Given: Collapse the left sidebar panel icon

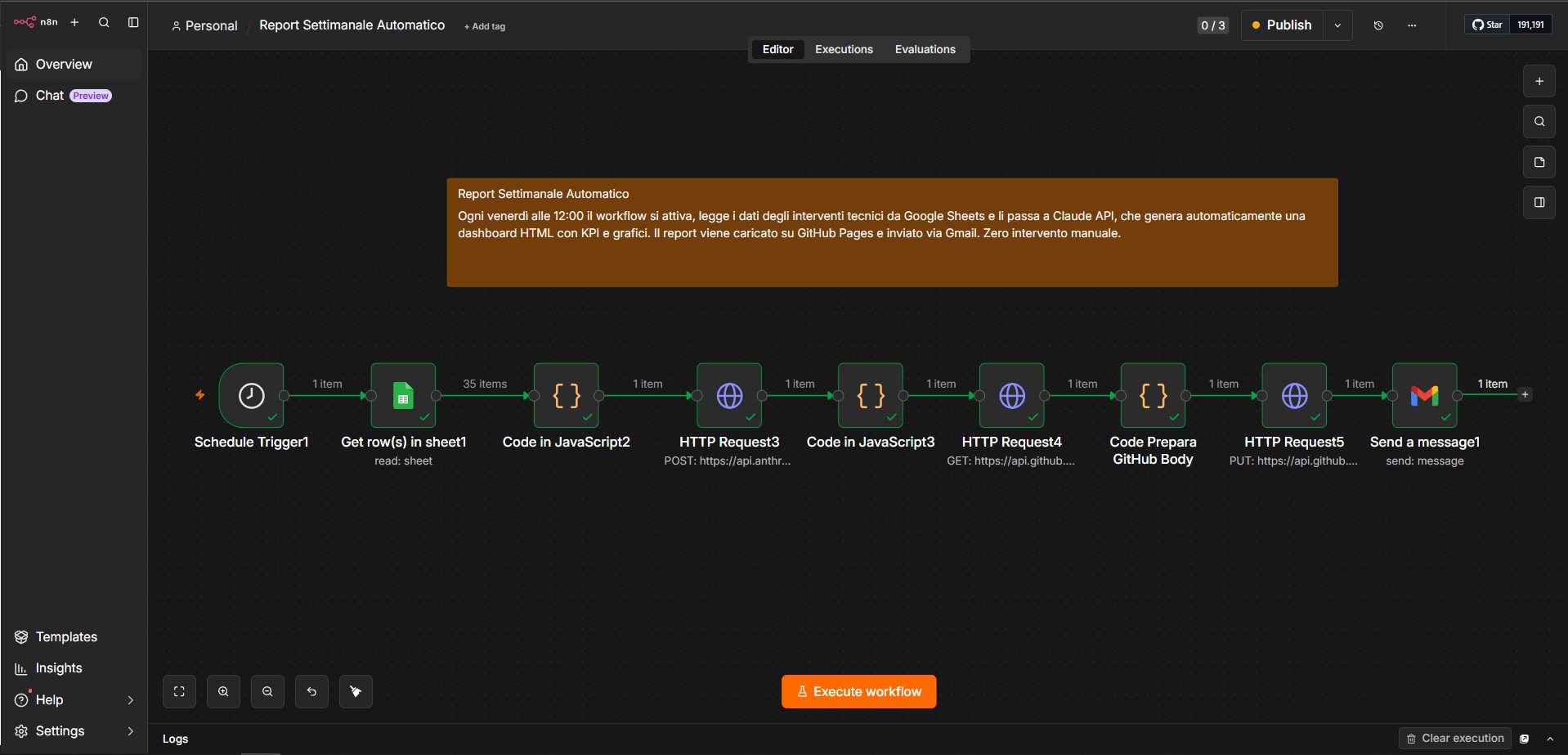Looking at the screenshot, I should pos(133,22).
